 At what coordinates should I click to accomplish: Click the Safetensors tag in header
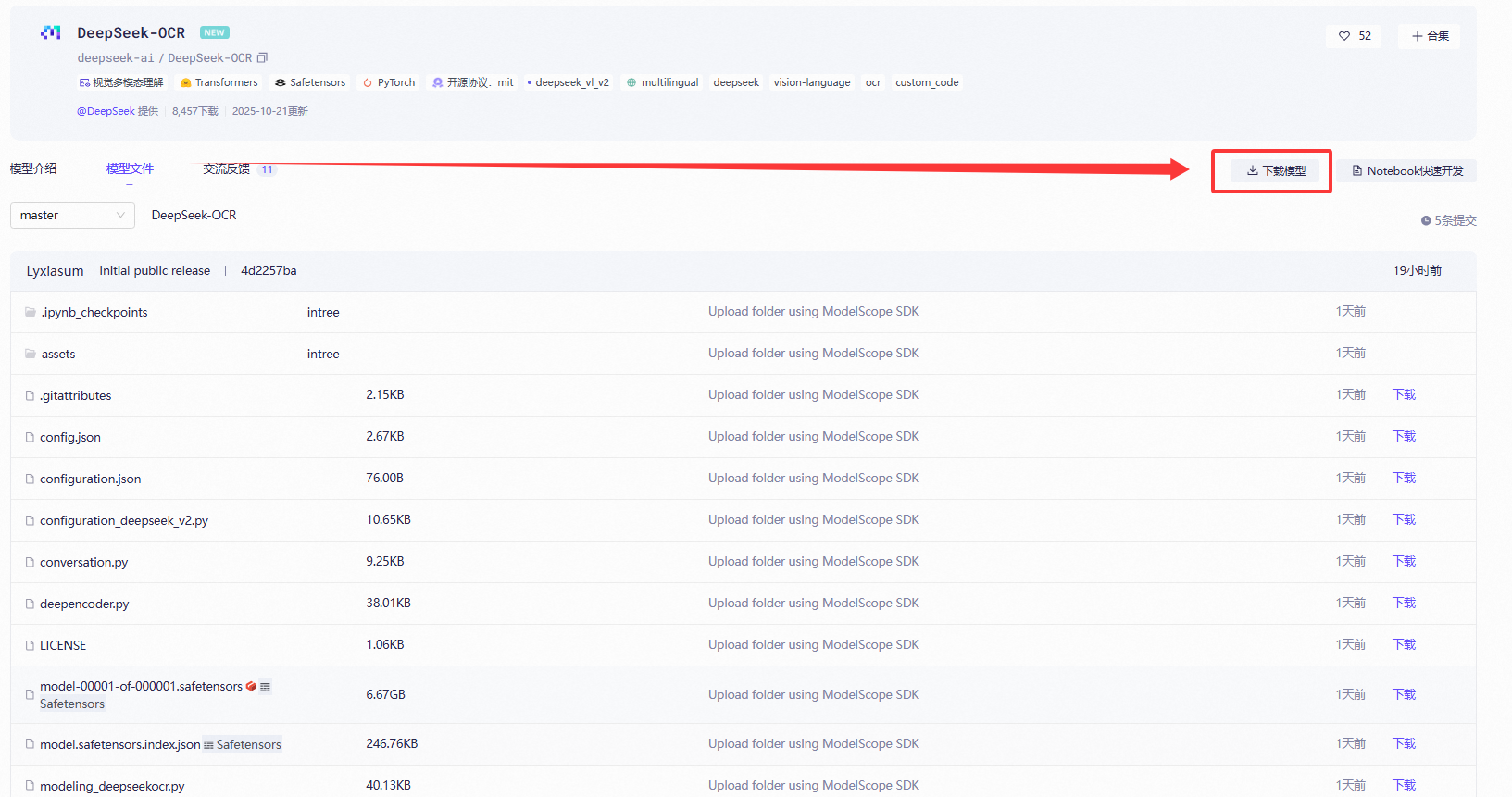pos(310,82)
